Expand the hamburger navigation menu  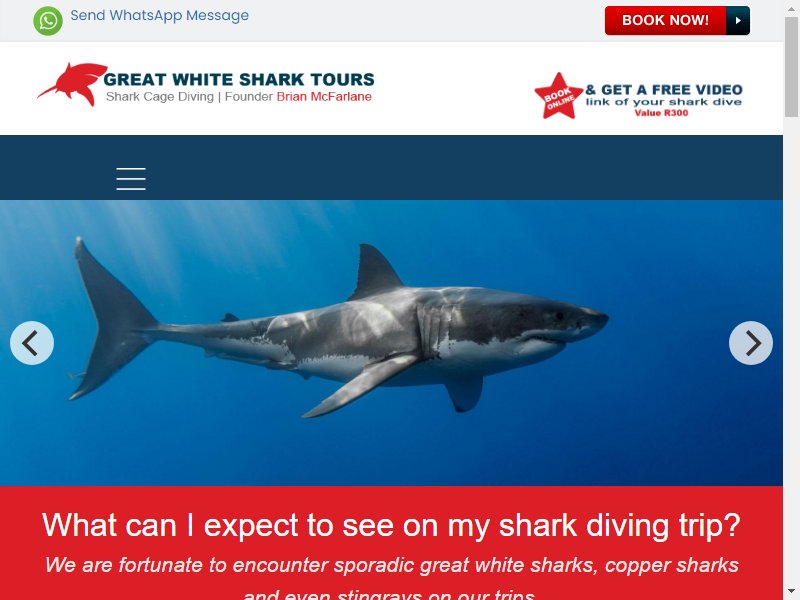(131, 179)
